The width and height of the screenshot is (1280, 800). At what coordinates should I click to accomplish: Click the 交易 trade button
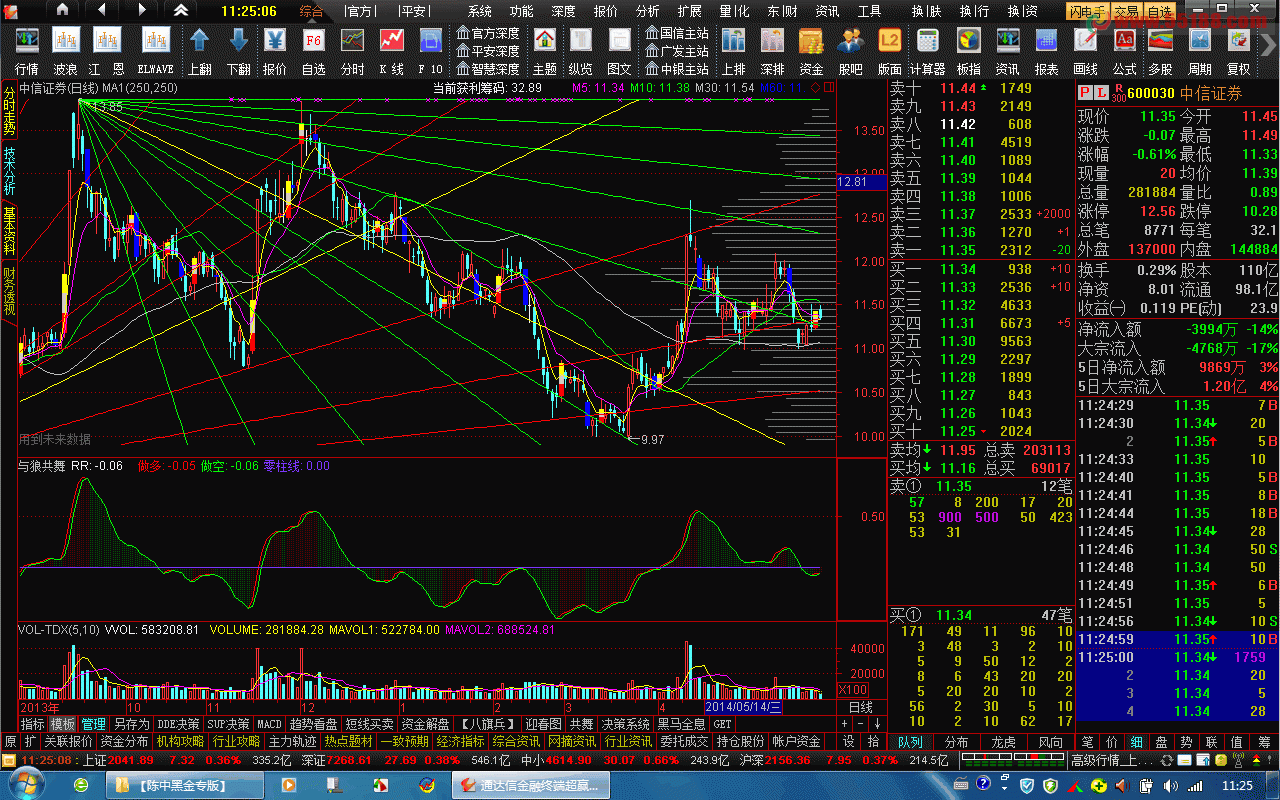(x=1127, y=11)
